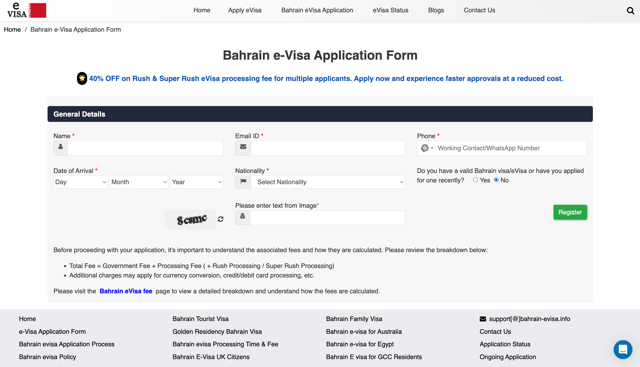
Task: Open the phone country code selector
Action: [427, 148]
